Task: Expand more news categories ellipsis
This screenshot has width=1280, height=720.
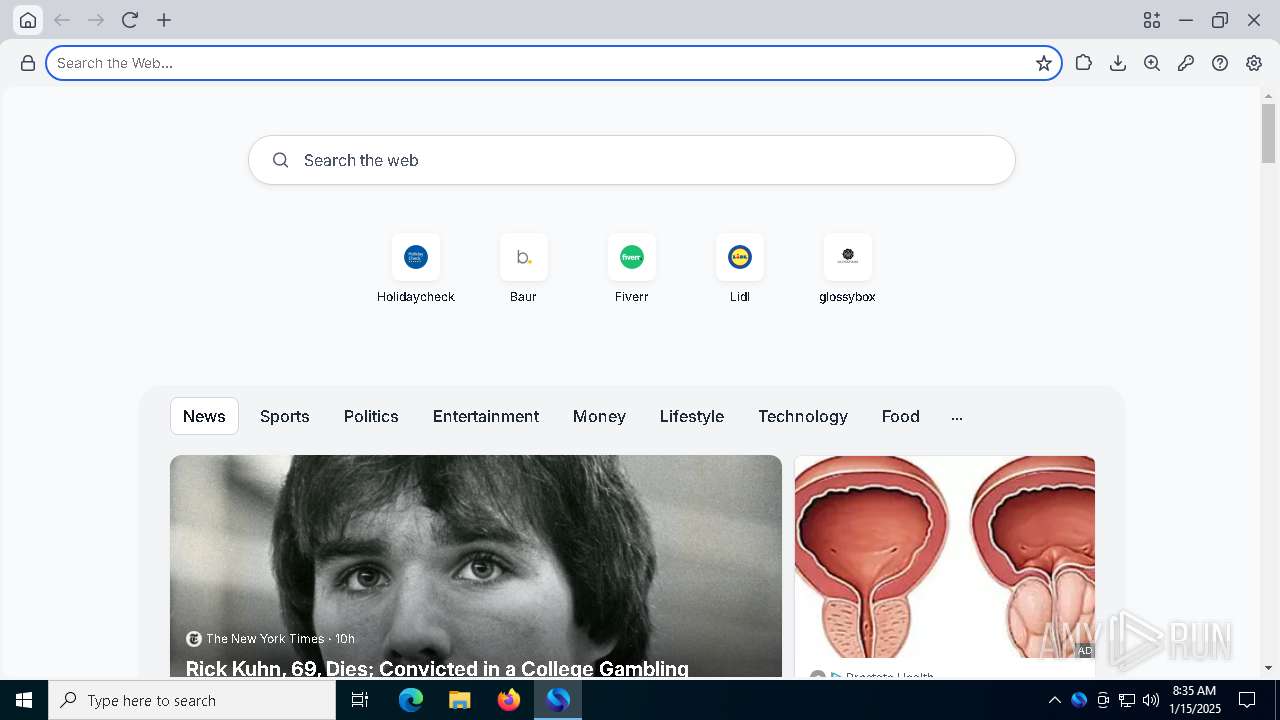Action: coord(957,417)
